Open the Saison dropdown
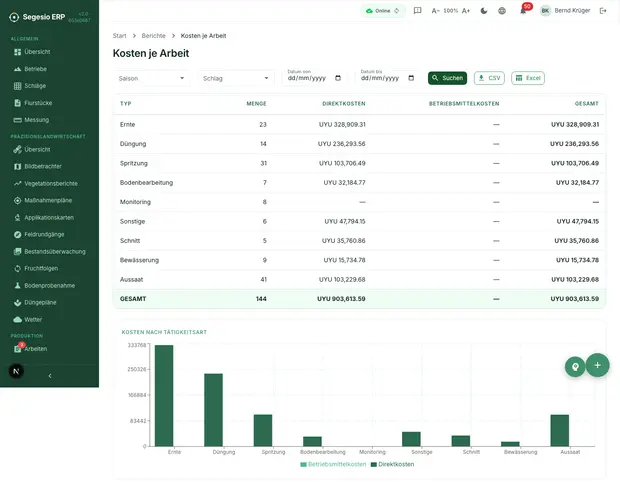 click(152, 78)
